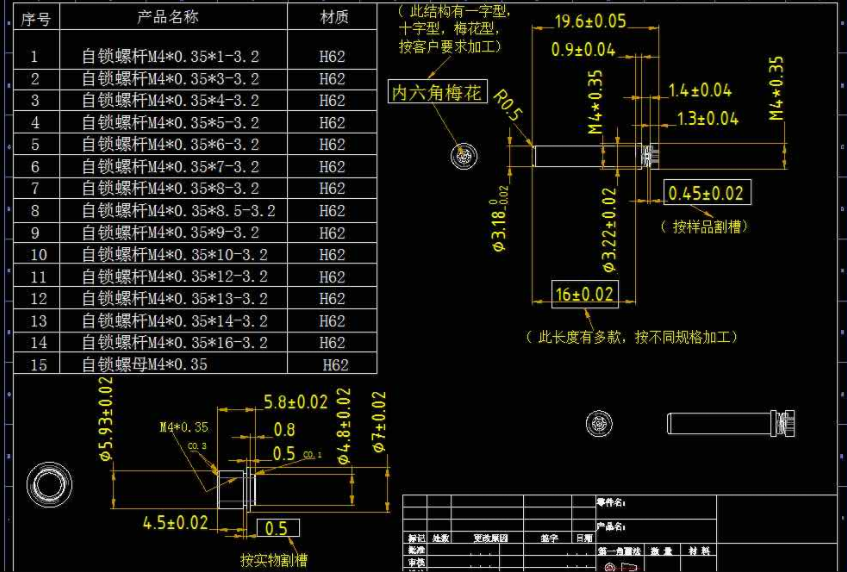
Task: Click the assembled screw side view above title block
Action: click(x=728, y=422)
